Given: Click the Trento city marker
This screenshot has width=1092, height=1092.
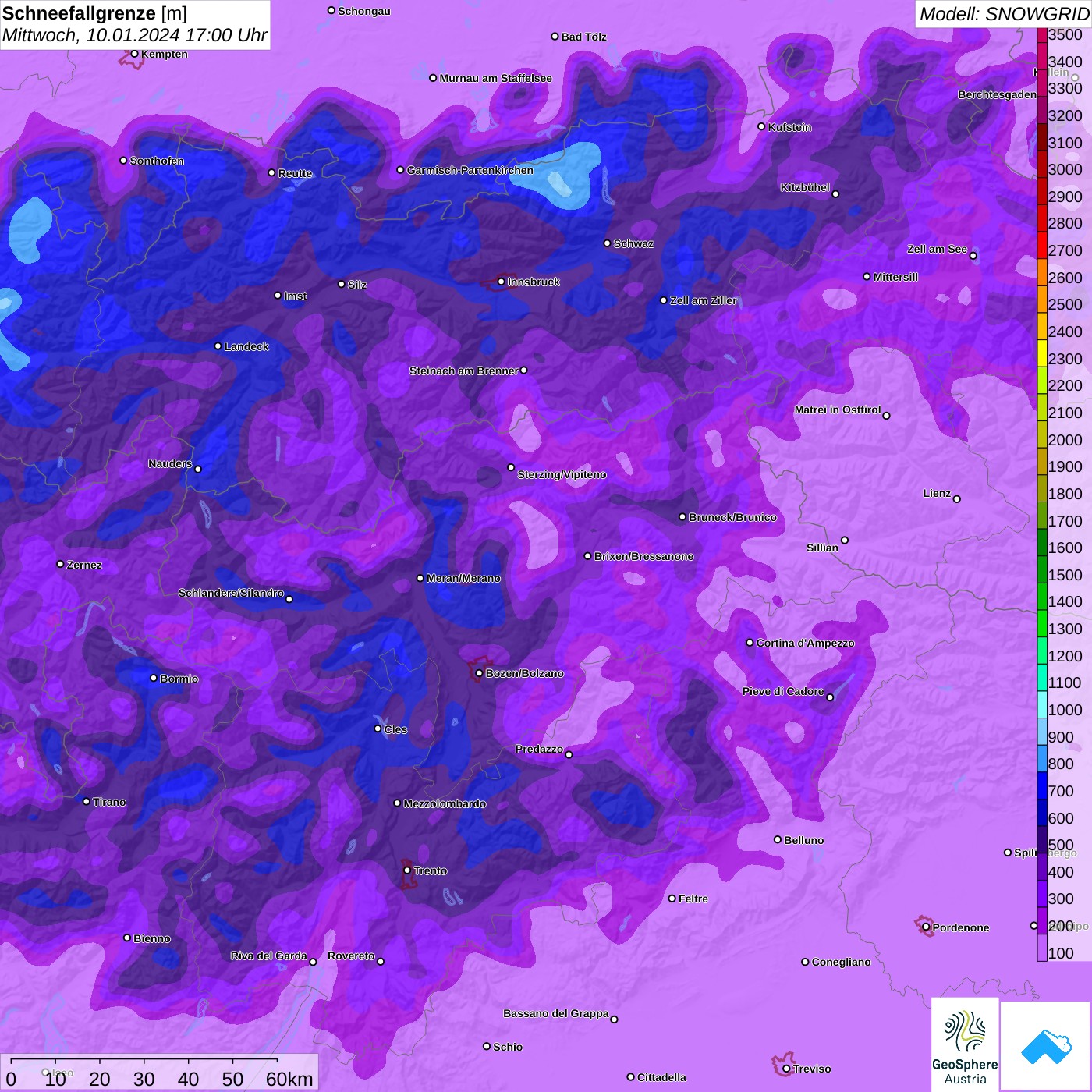Looking at the screenshot, I should 407,870.
